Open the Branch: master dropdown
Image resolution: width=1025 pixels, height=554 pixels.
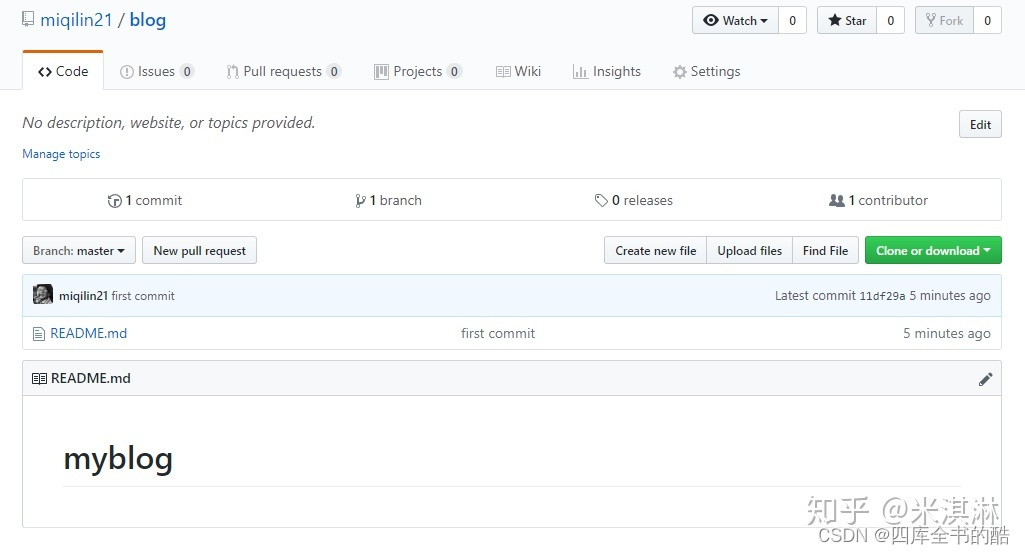tap(79, 251)
